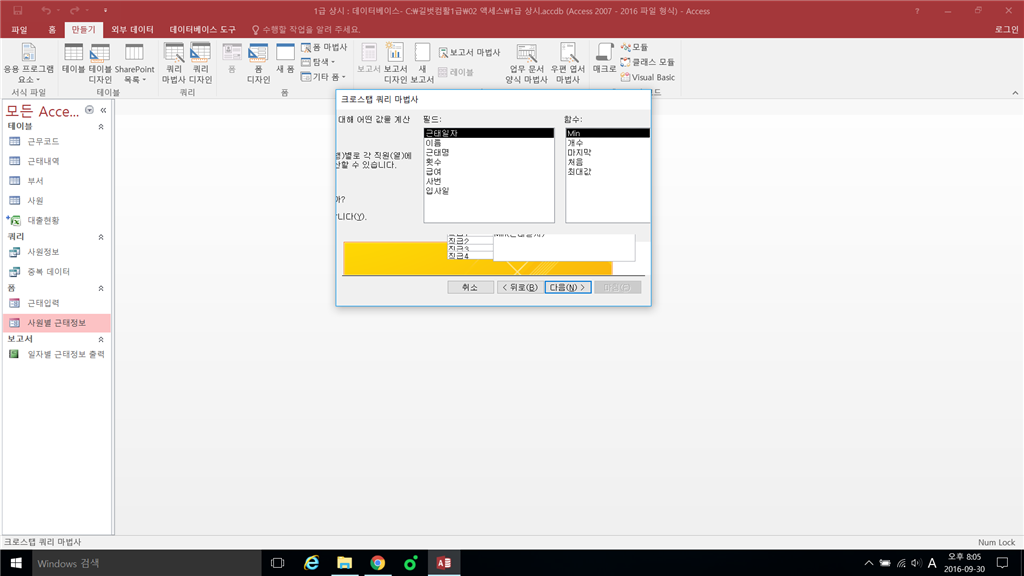
Task: Insert a 클래스 모듈
Action: pos(647,62)
